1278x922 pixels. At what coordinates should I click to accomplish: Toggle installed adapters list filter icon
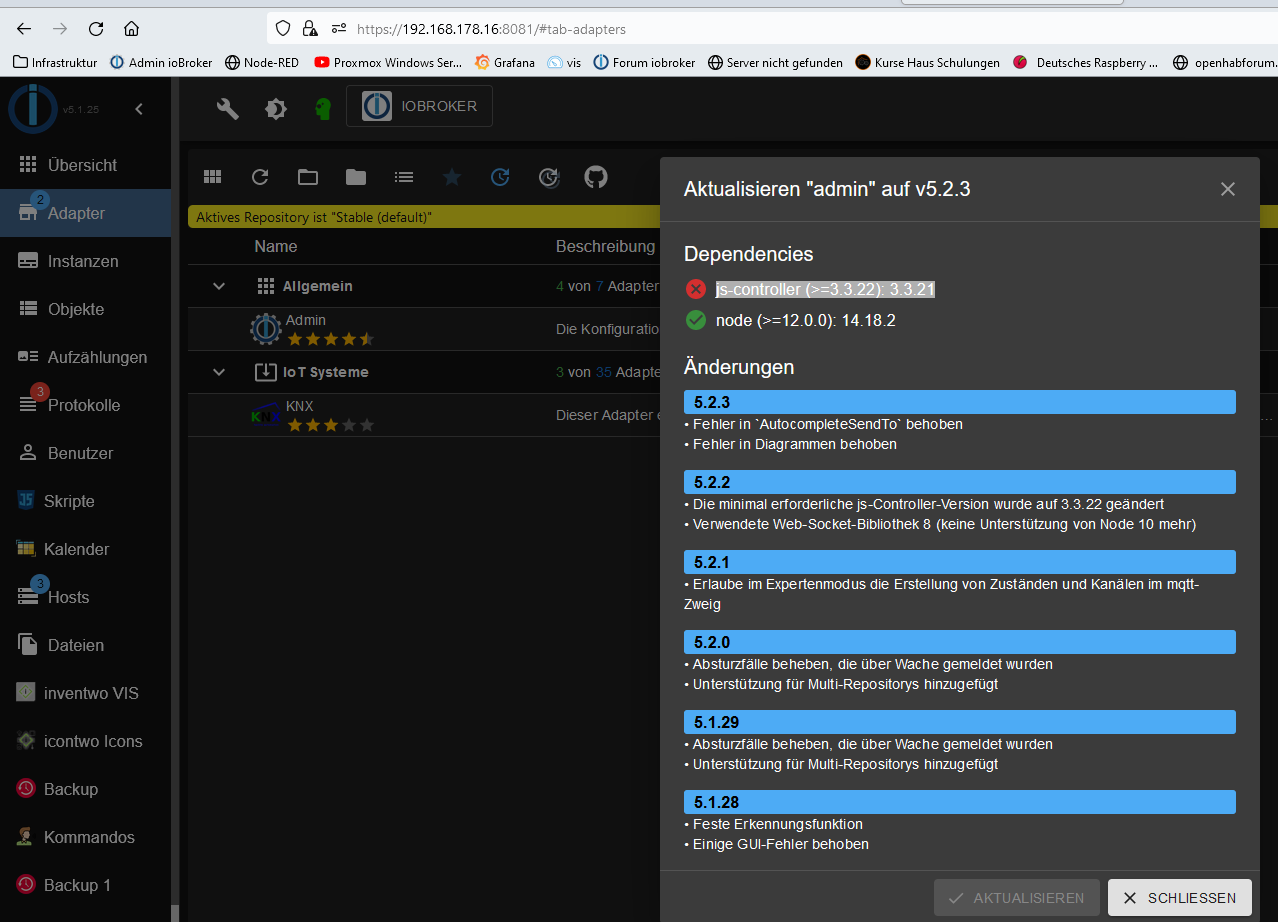404,177
